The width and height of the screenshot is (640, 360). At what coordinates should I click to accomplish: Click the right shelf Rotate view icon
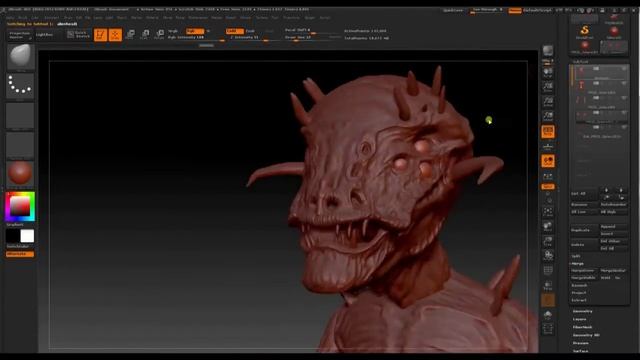click(548, 256)
